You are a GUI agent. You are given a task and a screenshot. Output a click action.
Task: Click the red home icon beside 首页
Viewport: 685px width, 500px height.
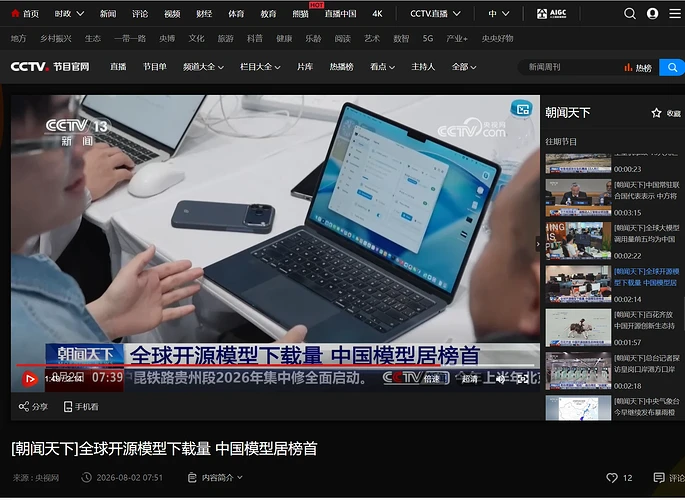click(x=15, y=13)
